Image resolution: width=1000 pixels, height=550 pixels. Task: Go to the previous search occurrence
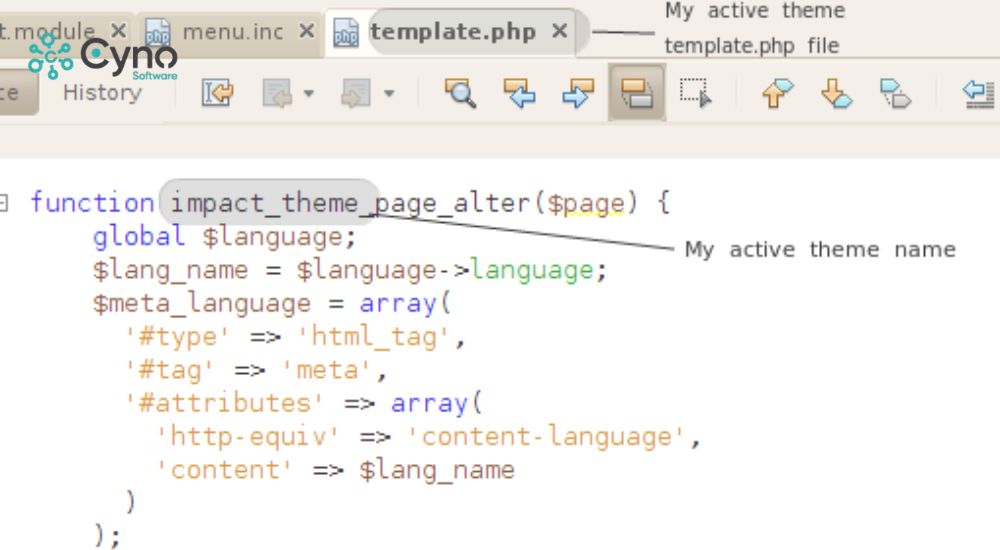[519, 94]
